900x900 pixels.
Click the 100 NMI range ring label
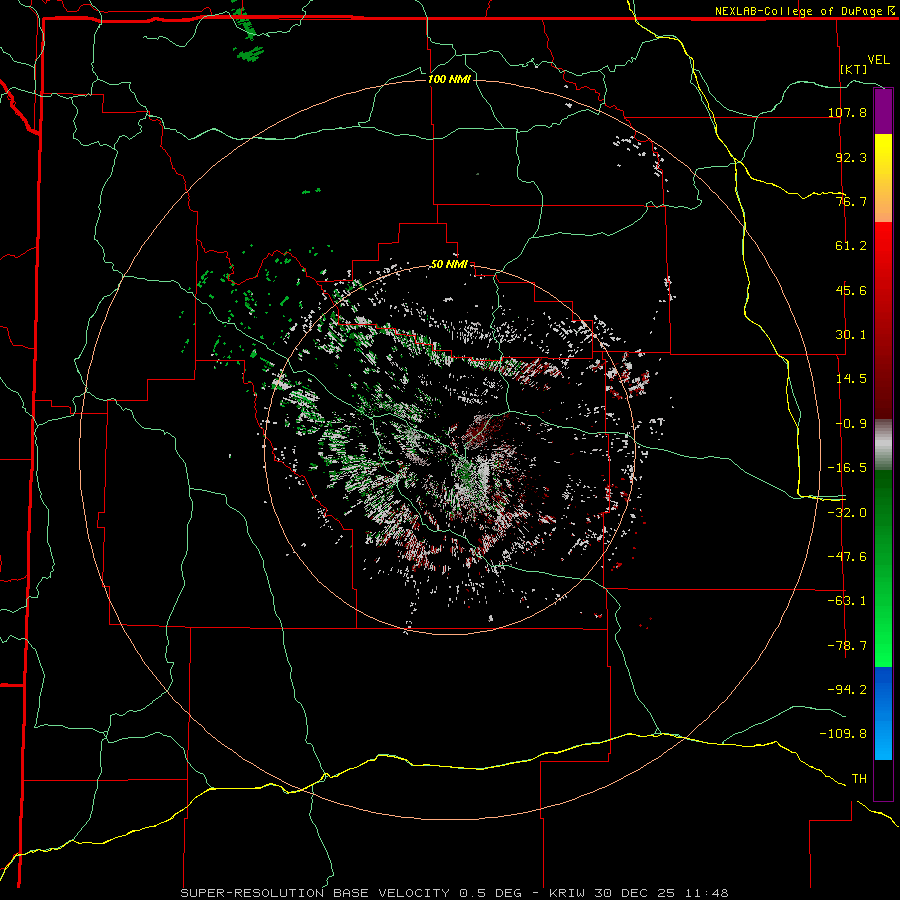point(449,79)
